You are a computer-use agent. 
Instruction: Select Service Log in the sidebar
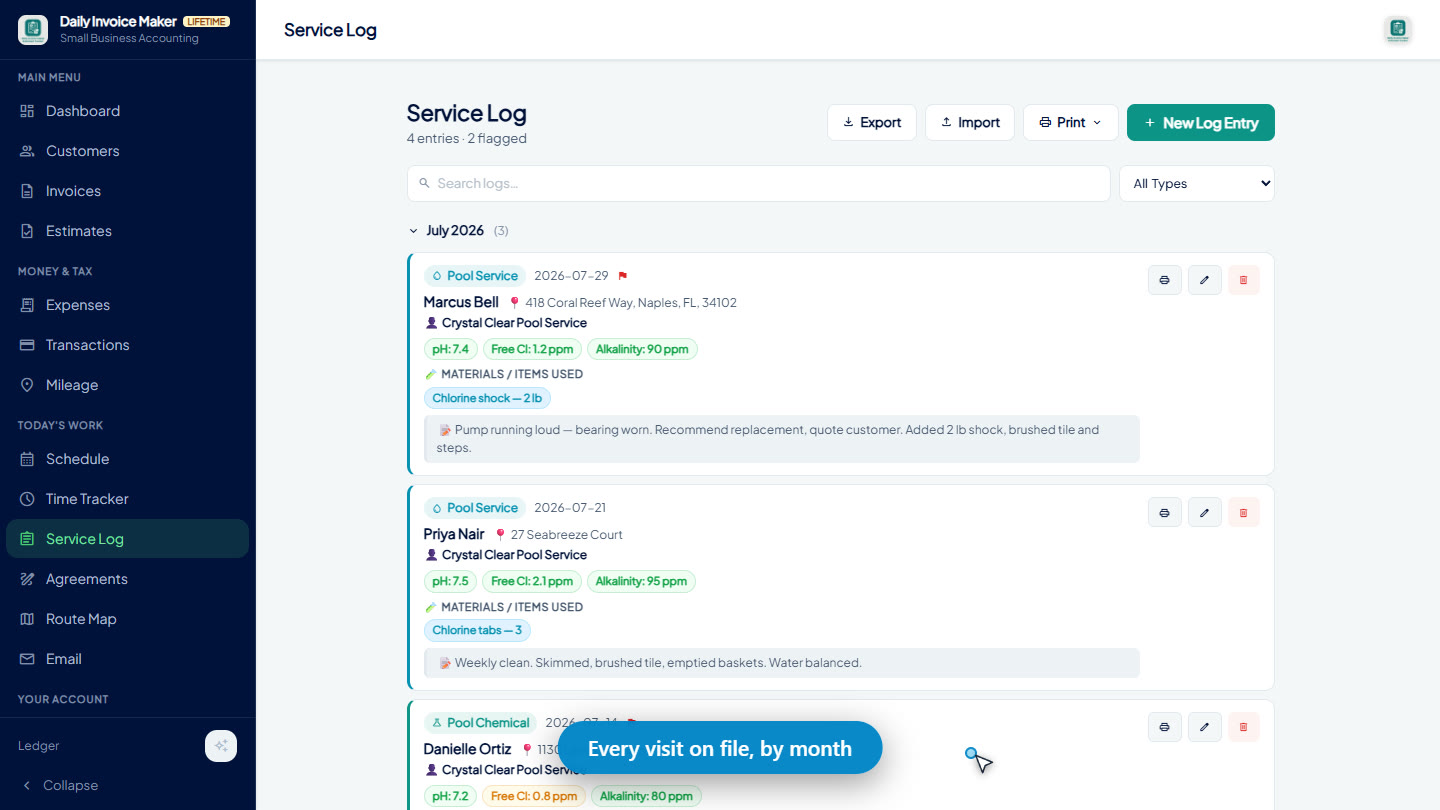[x=127, y=539]
